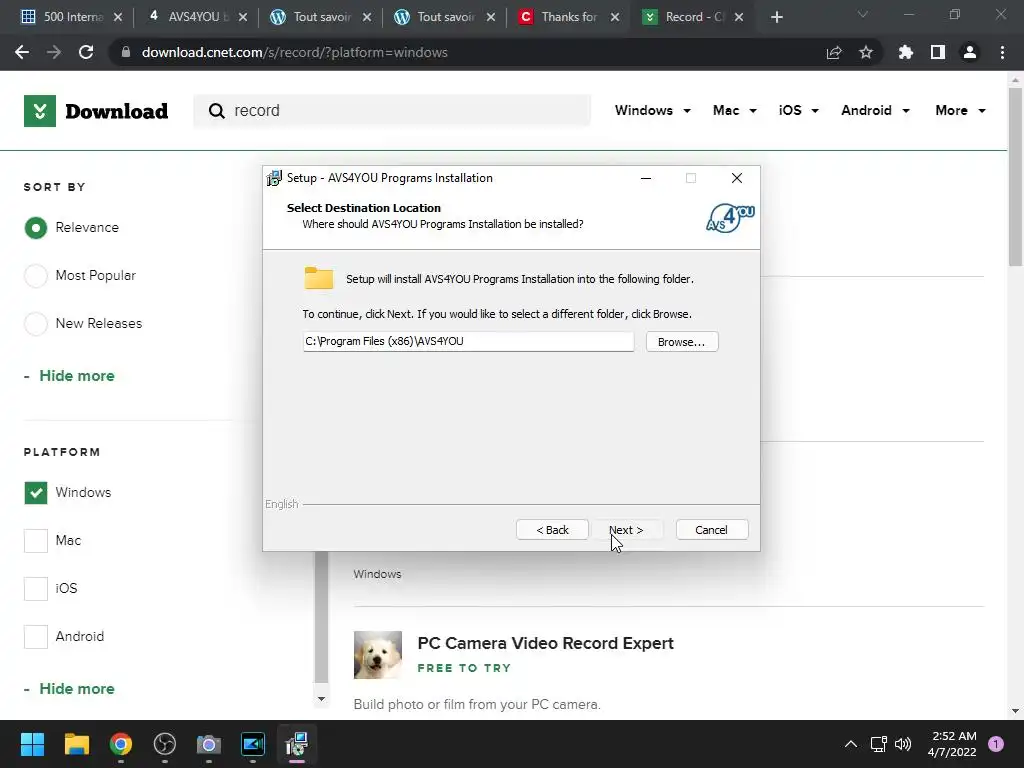Bookmark this page with the star icon
The image size is (1024, 768).
[x=866, y=52]
